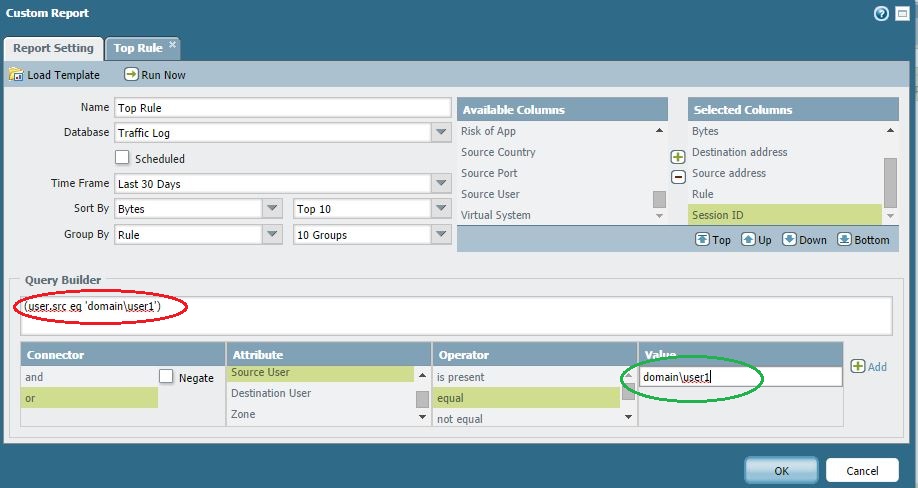
Task: Click the Load Template folder icon
Action: (16, 75)
